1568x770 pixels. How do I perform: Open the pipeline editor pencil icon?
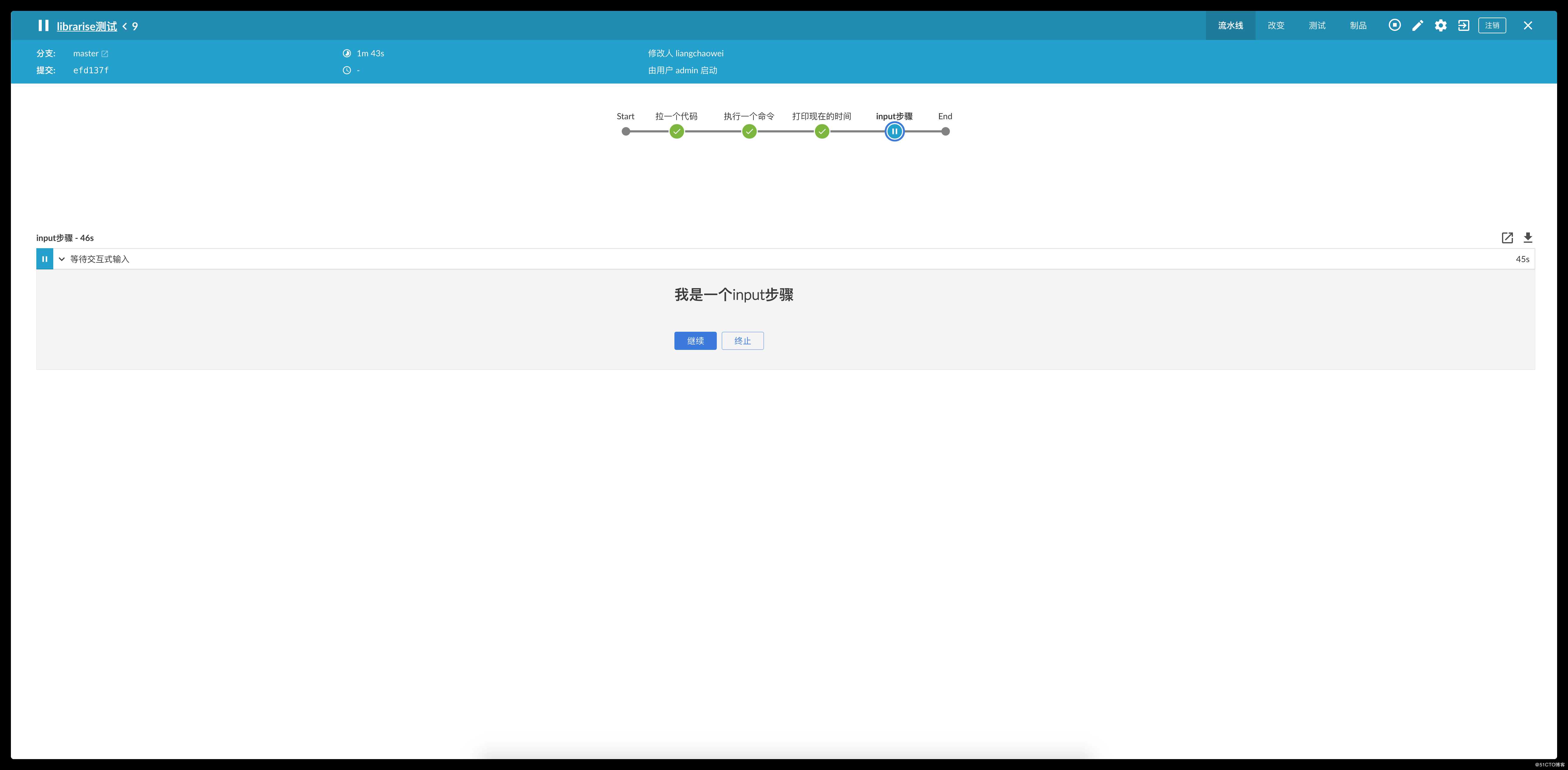1417,25
